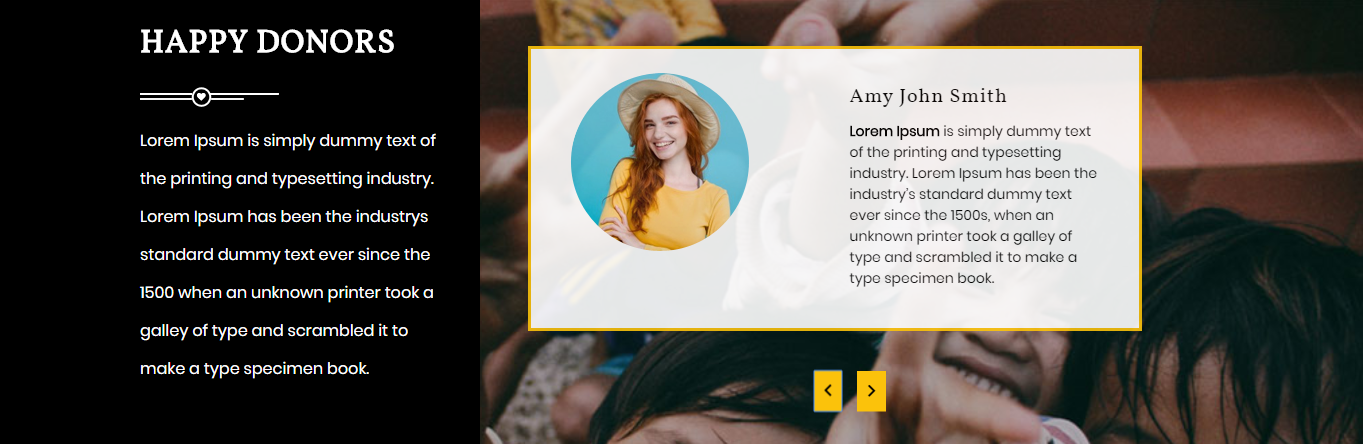Click the HAPPY DONORS section heading

267,42
